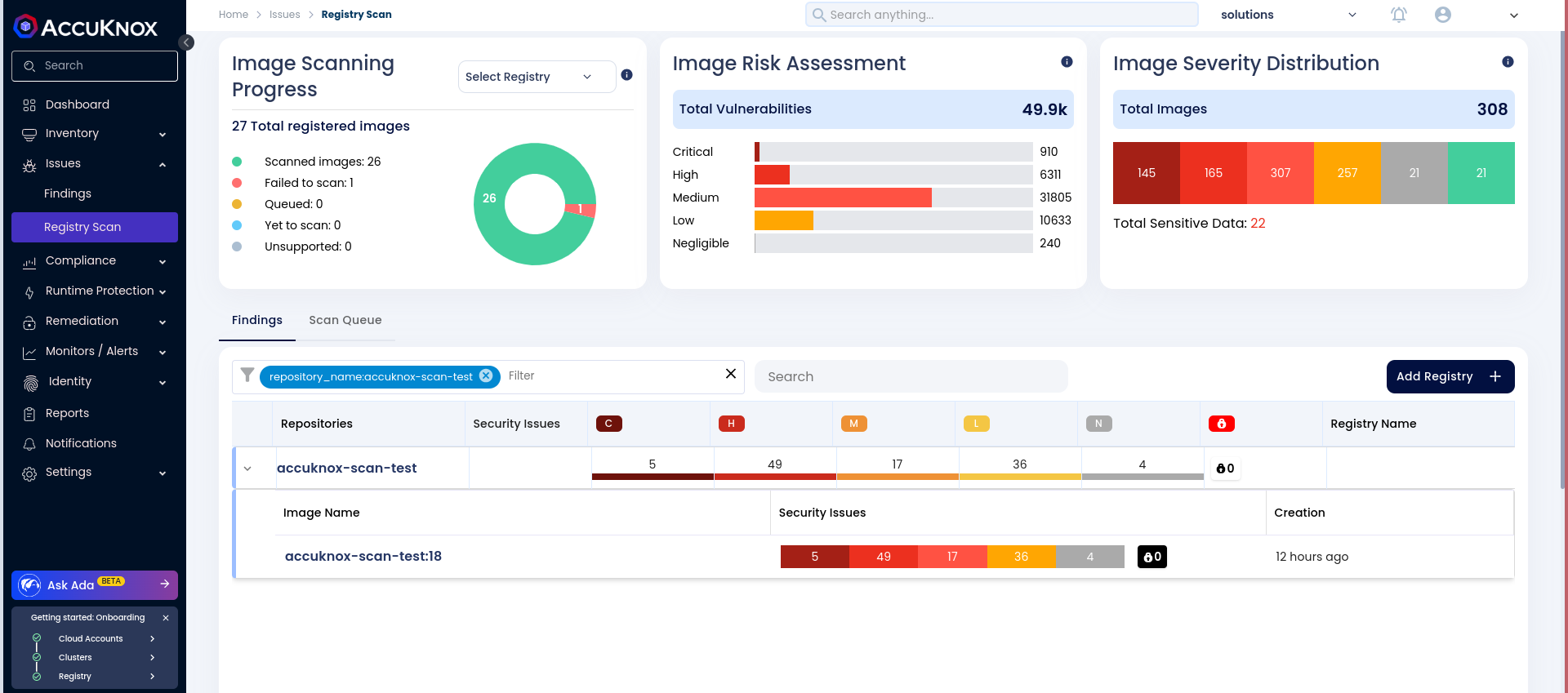Click the Reports clipboard icon
The width and height of the screenshot is (1568, 693).
(29, 414)
